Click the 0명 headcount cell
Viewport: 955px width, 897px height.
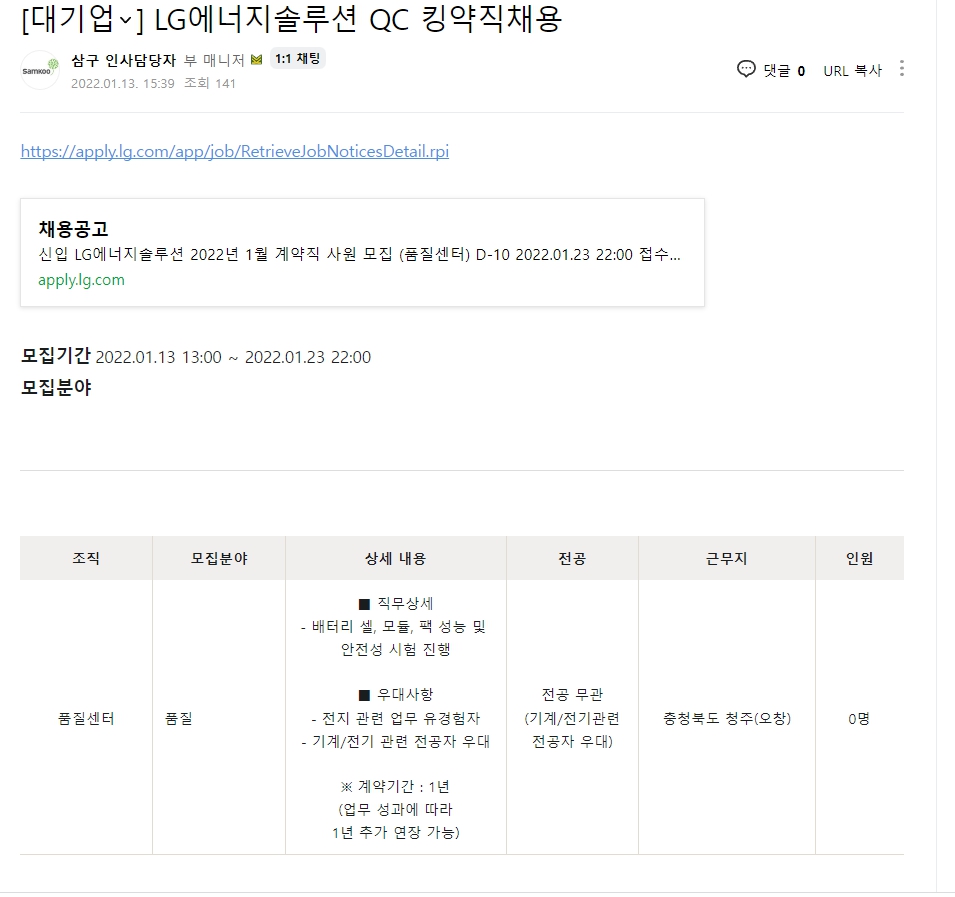click(859, 719)
